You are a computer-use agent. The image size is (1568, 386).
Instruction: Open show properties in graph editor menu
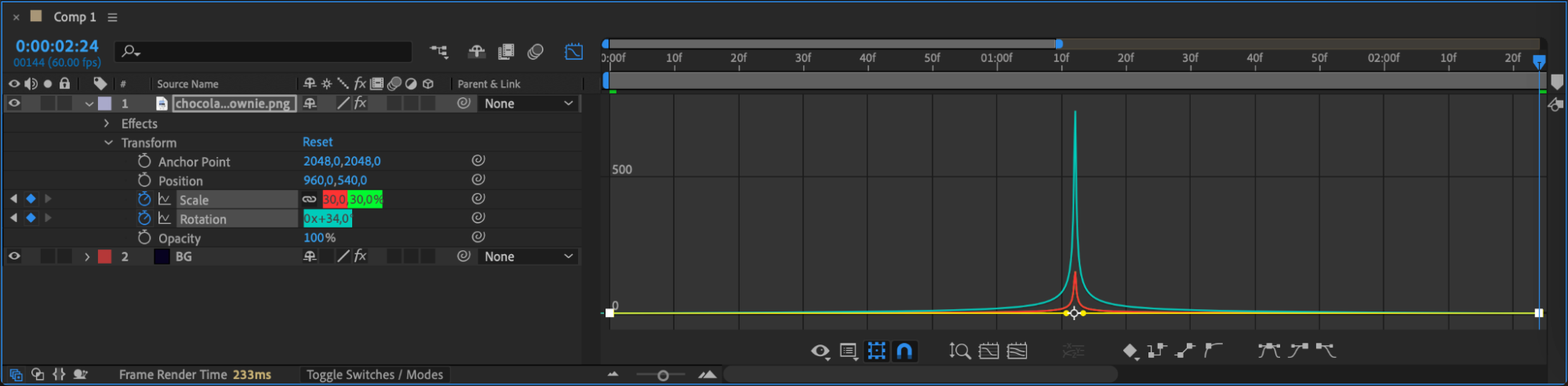849,351
